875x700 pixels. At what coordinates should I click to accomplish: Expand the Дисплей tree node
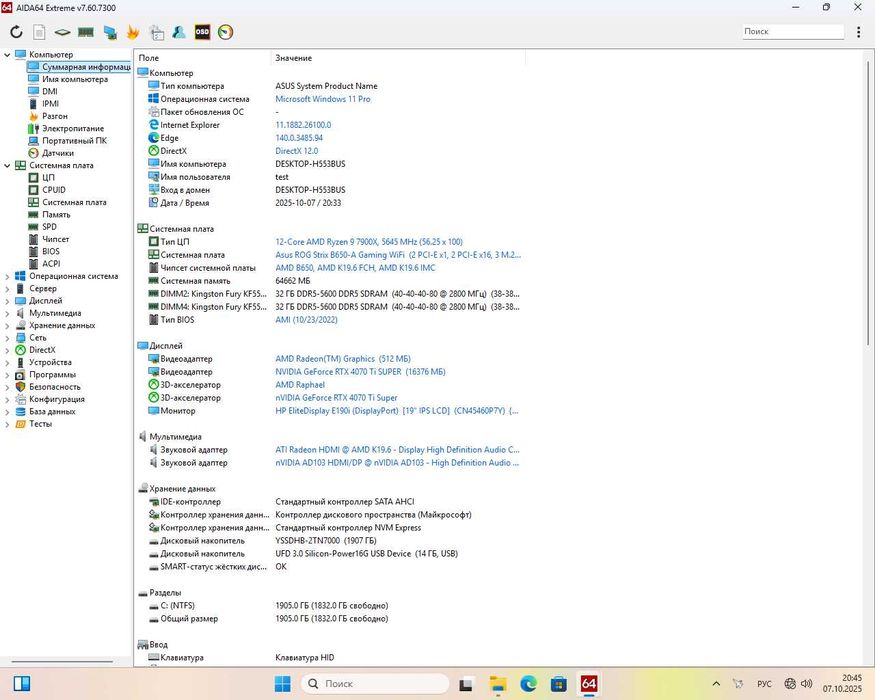pyautogui.click(x=7, y=301)
